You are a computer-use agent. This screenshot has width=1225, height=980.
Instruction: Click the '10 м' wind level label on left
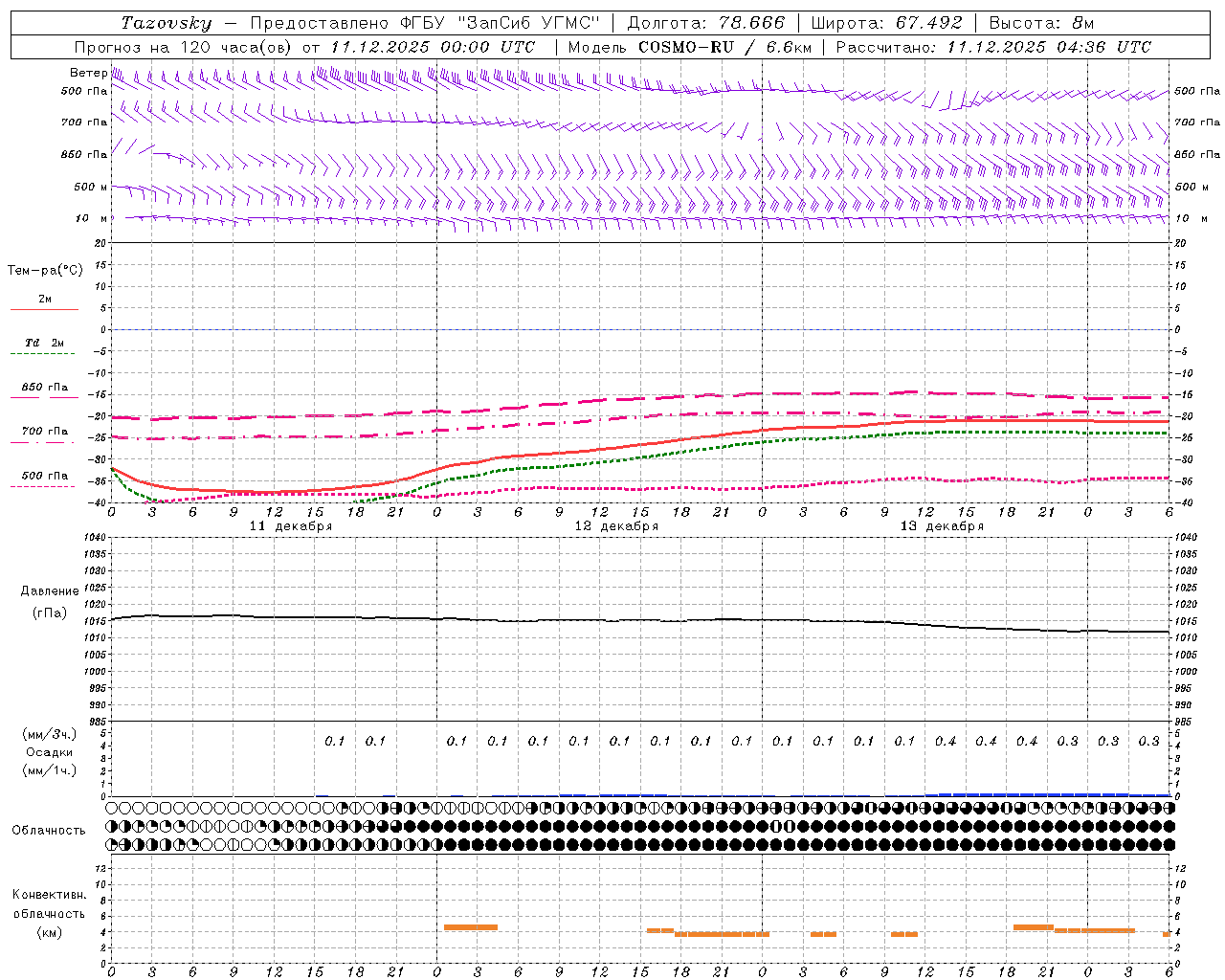[x=92, y=218]
